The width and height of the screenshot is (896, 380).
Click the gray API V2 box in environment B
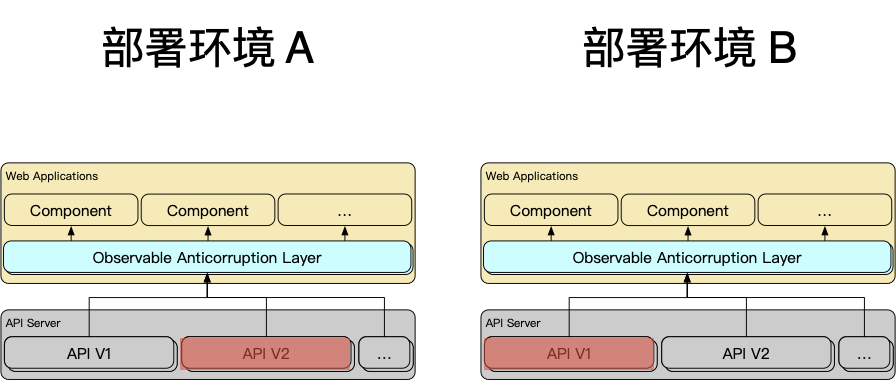pyautogui.click(x=746, y=353)
